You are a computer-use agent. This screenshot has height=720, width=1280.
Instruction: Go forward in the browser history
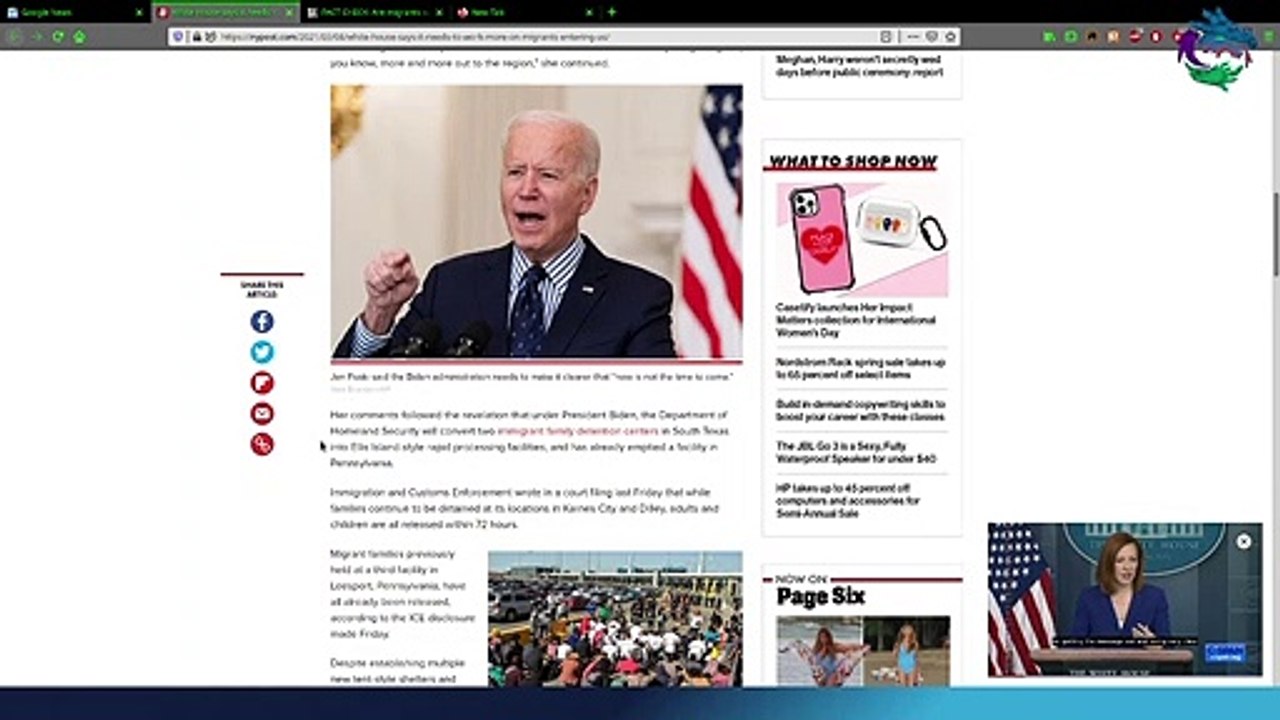tap(36, 36)
